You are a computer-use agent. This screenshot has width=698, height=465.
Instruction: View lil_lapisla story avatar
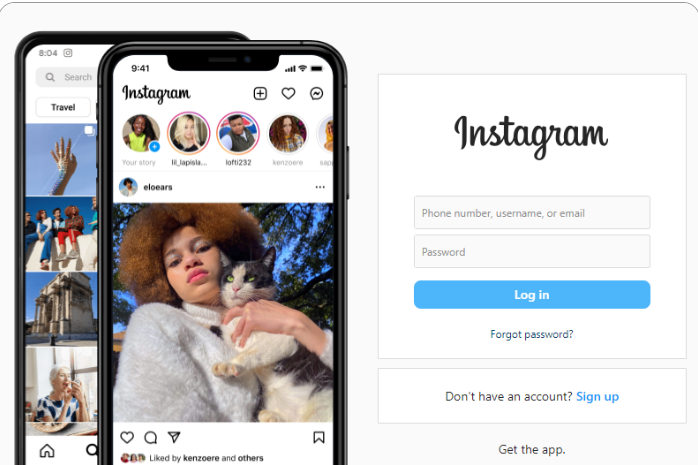click(188, 133)
